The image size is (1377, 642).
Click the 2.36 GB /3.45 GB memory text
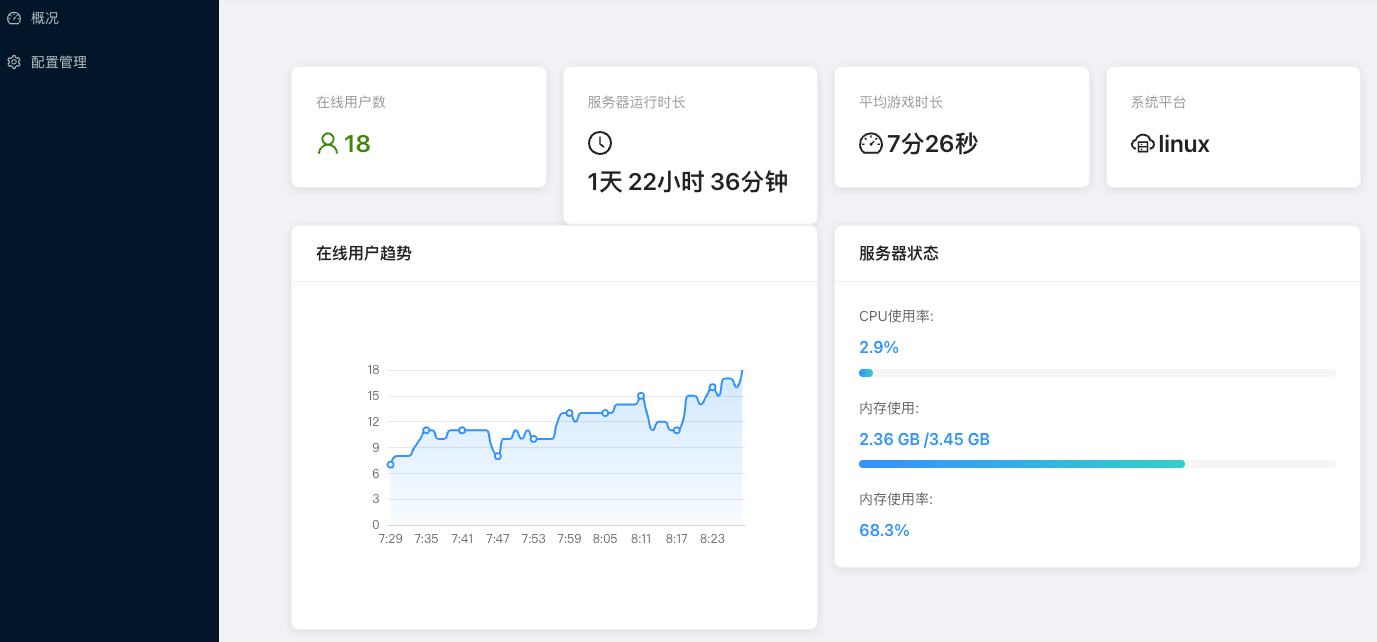(x=924, y=439)
